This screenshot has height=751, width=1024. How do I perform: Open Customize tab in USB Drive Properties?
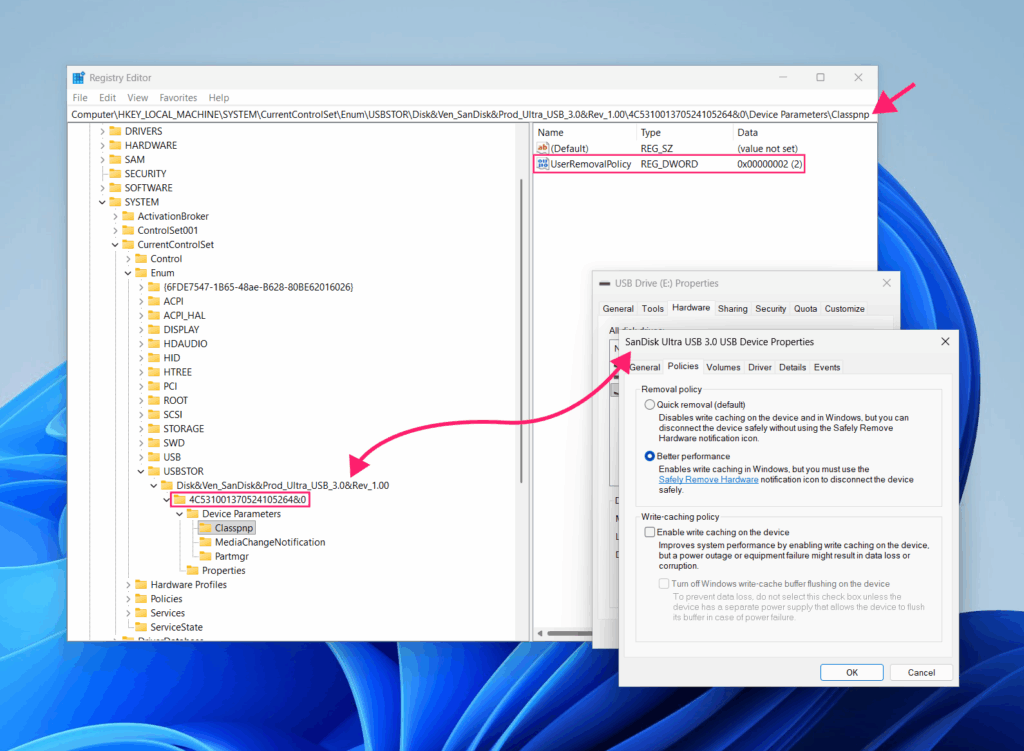coord(844,309)
